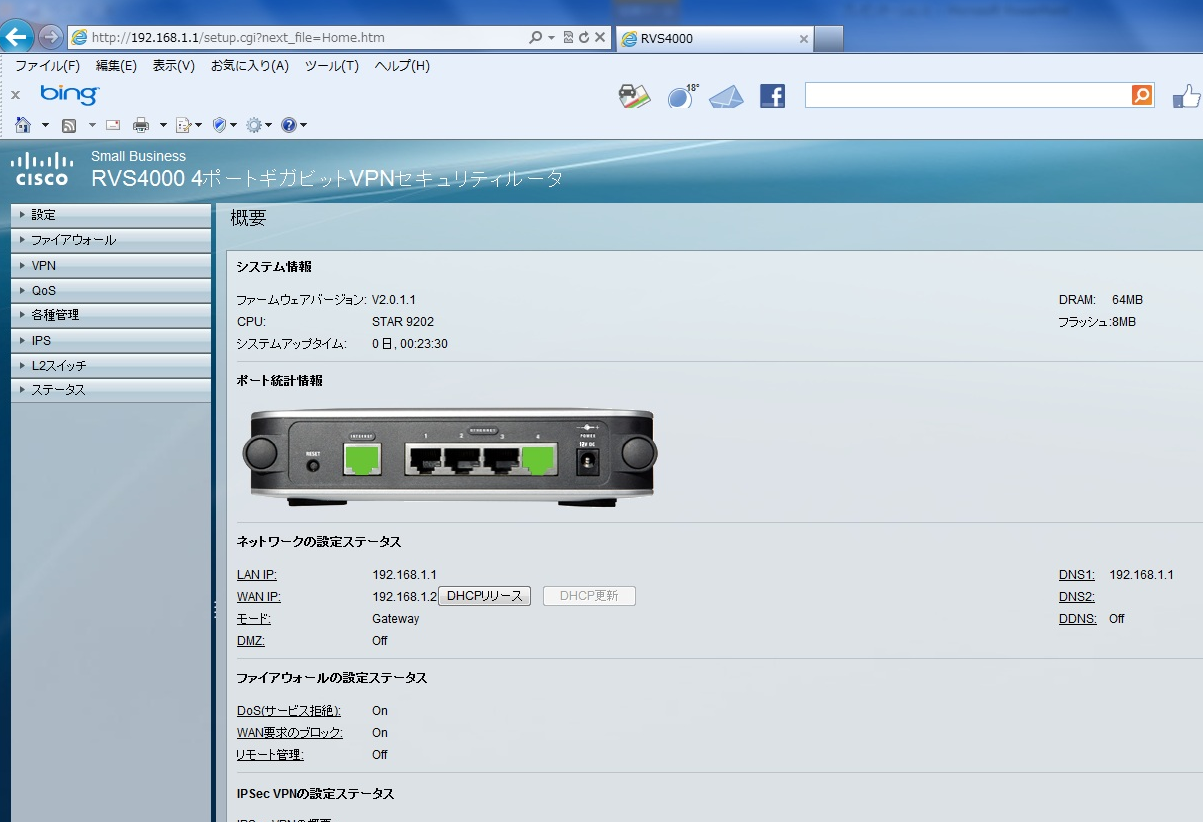This screenshot has height=822, width=1203.
Task: Expand the ステータス sidebar section
Action: (111, 390)
